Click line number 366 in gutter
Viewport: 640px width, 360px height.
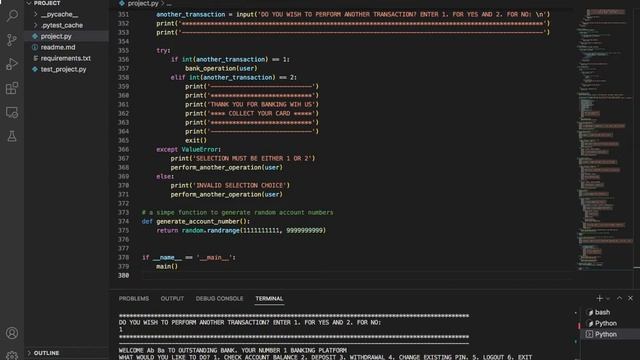(x=123, y=149)
